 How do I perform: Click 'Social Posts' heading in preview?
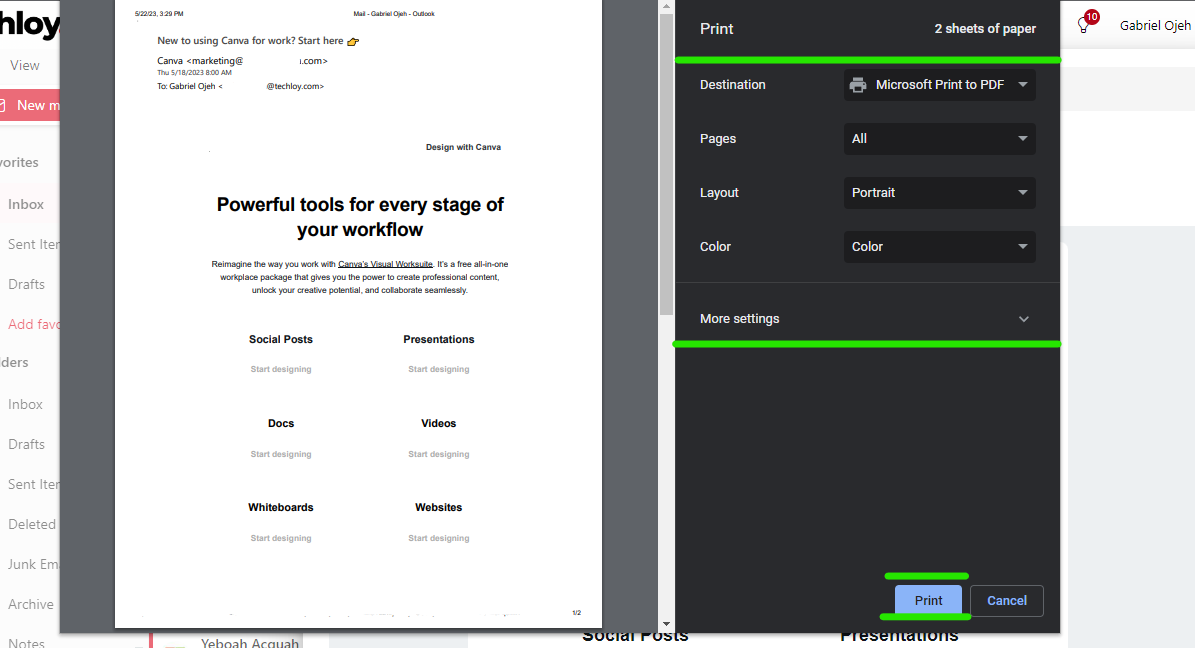point(280,339)
